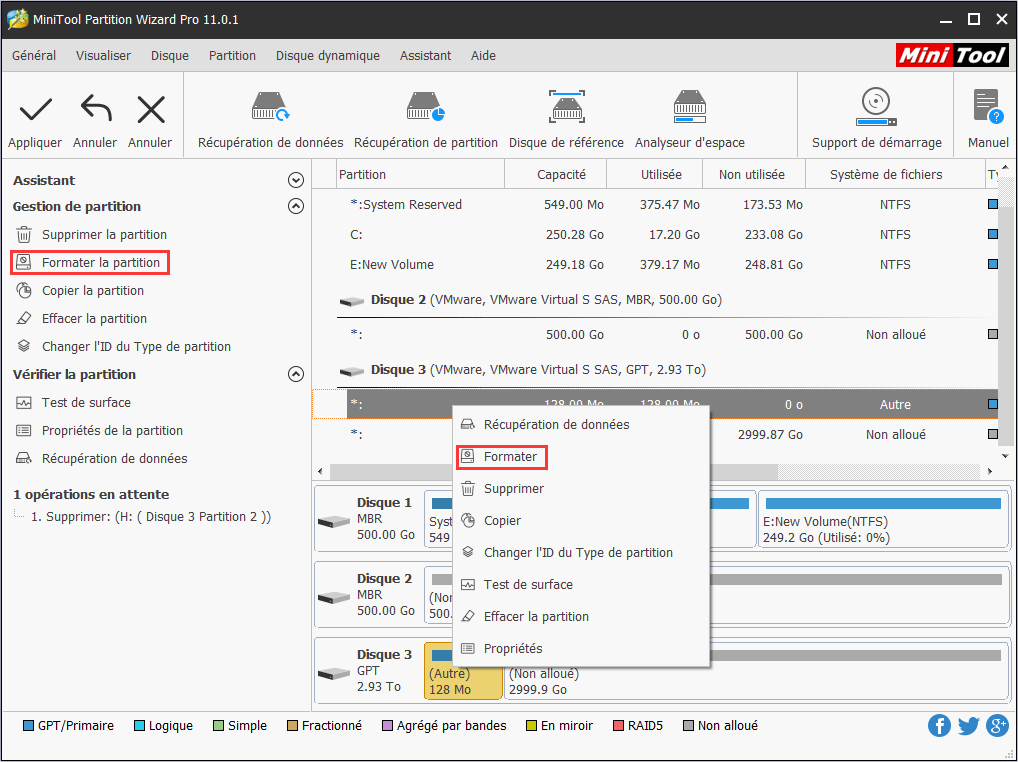Image resolution: width=1018 pixels, height=762 pixels.
Task: Click the Appliquer checkmark icon
Action: click(35, 110)
